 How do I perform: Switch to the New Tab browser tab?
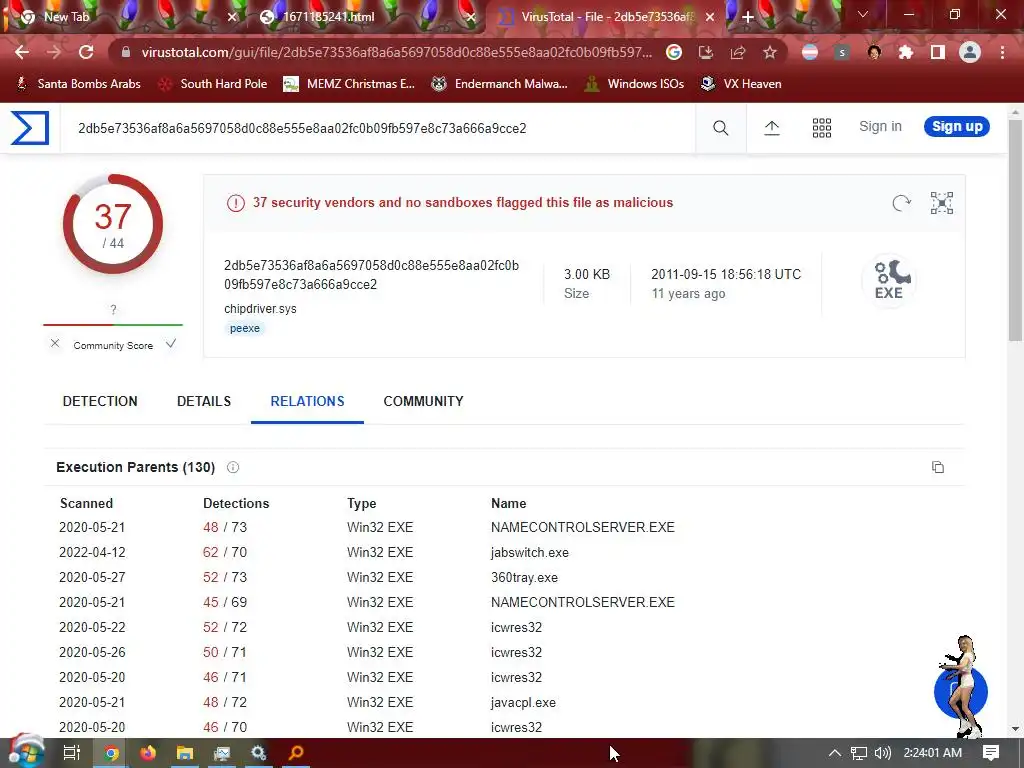[x=124, y=17]
